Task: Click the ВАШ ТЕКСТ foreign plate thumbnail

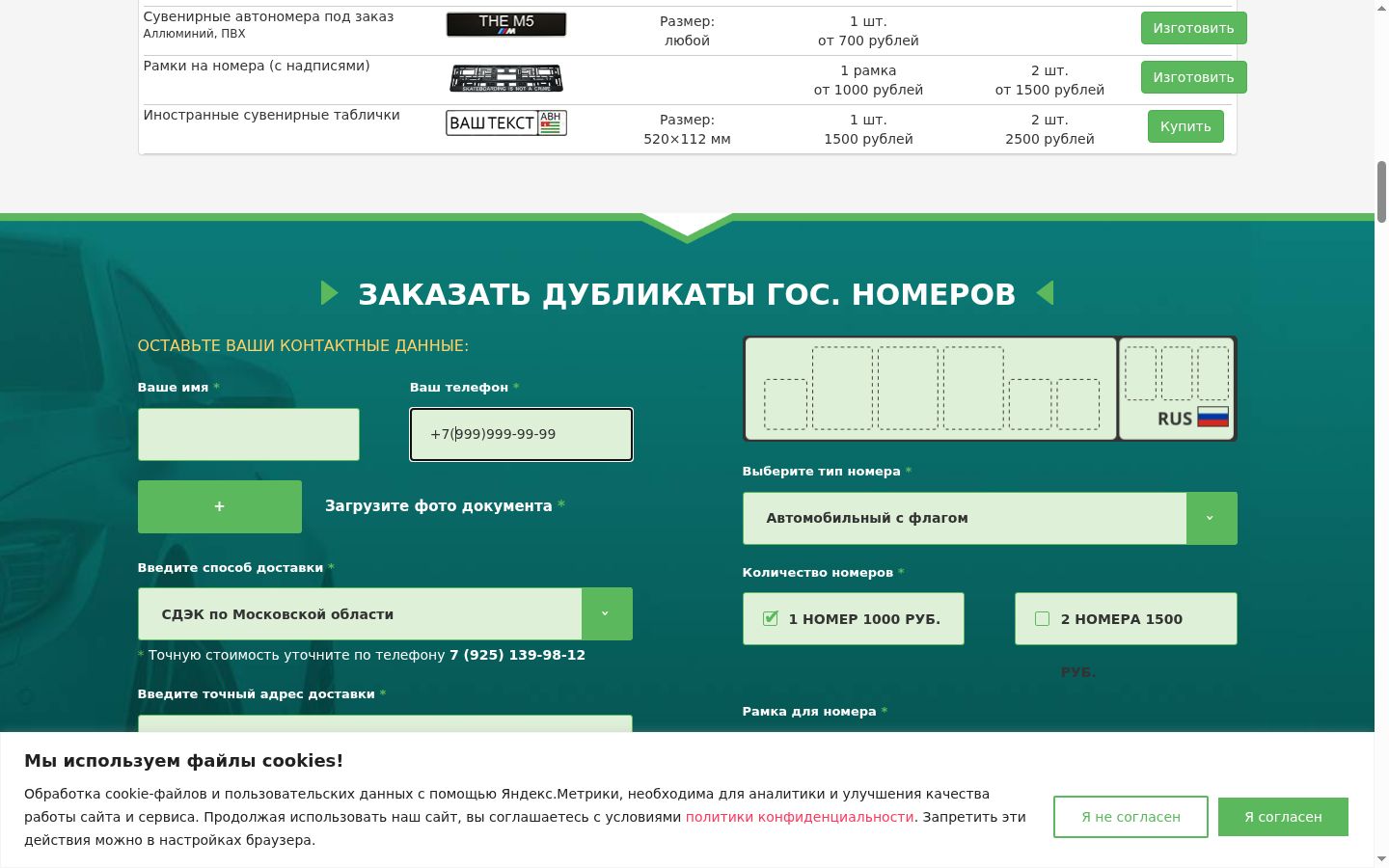Action: pos(506,122)
